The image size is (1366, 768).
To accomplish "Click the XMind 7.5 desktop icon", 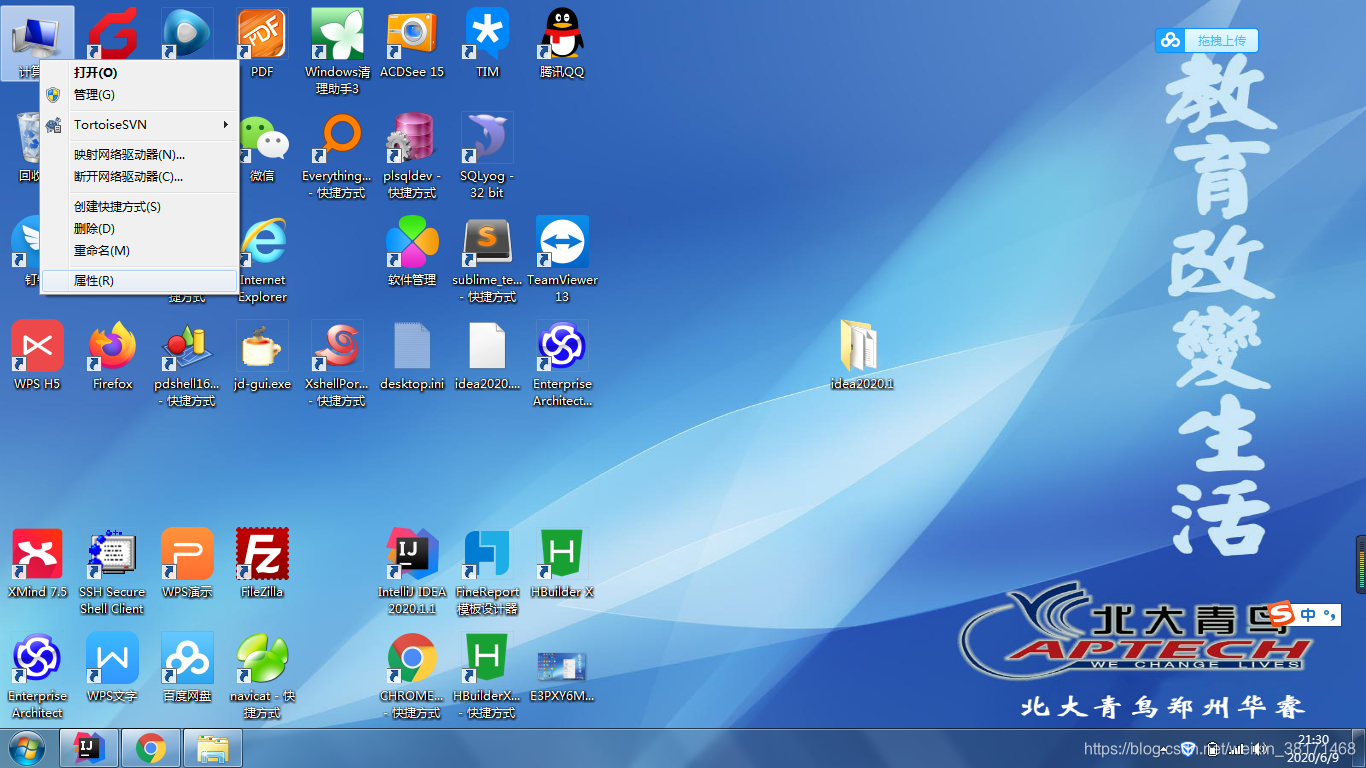I will 37,555.
